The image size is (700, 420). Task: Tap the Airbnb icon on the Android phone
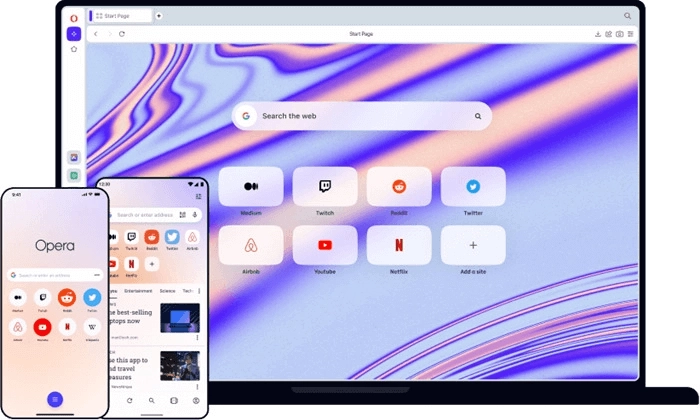point(192,237)
